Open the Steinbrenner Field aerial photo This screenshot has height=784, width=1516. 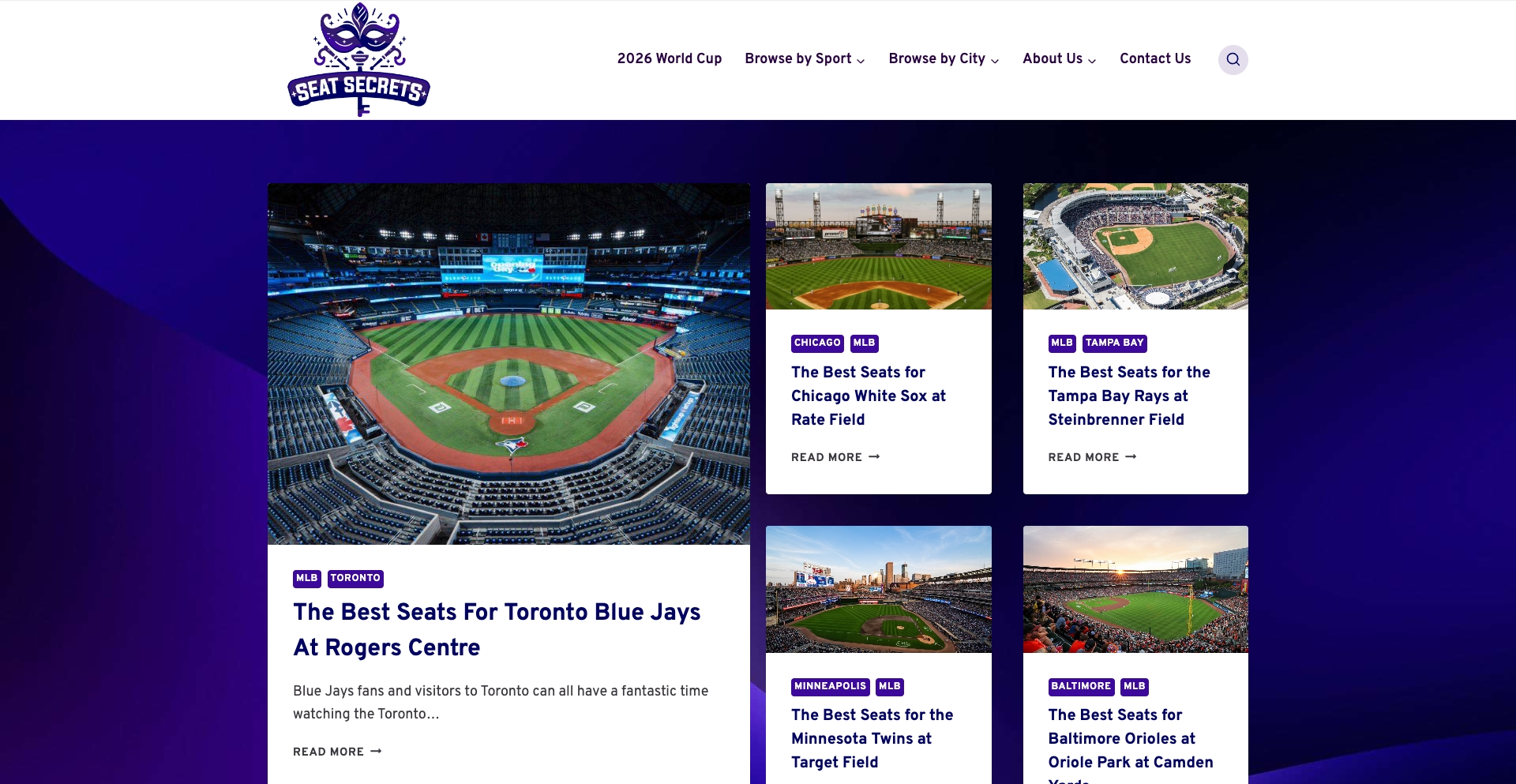1135,246
